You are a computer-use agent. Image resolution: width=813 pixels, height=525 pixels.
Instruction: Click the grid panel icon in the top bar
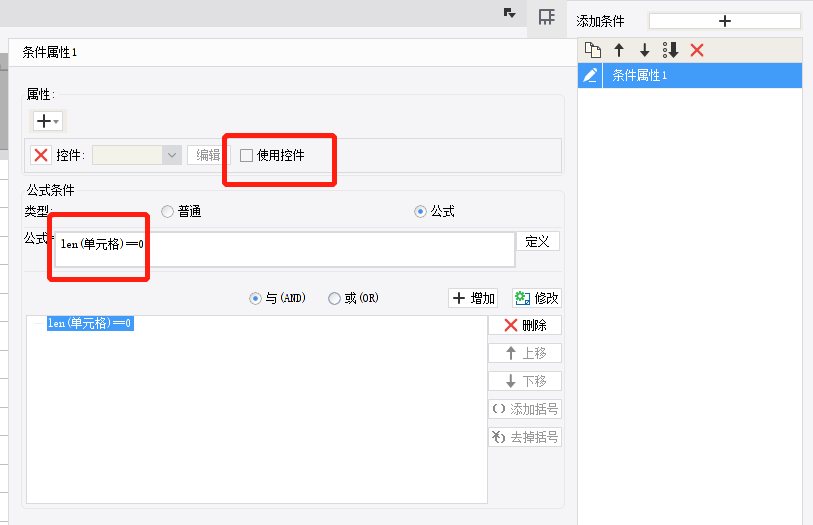(x=546, y=17)
